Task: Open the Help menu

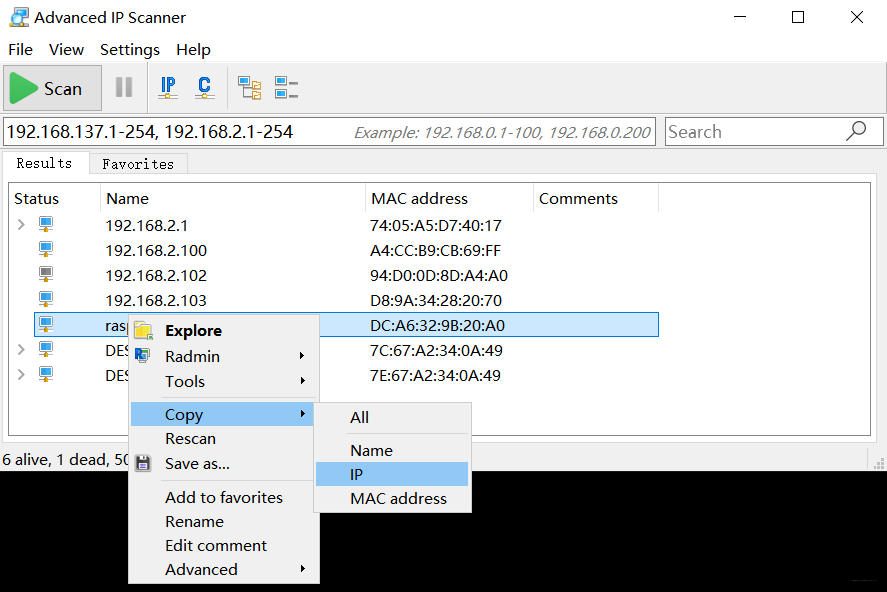Action: [x=193, y=50]
